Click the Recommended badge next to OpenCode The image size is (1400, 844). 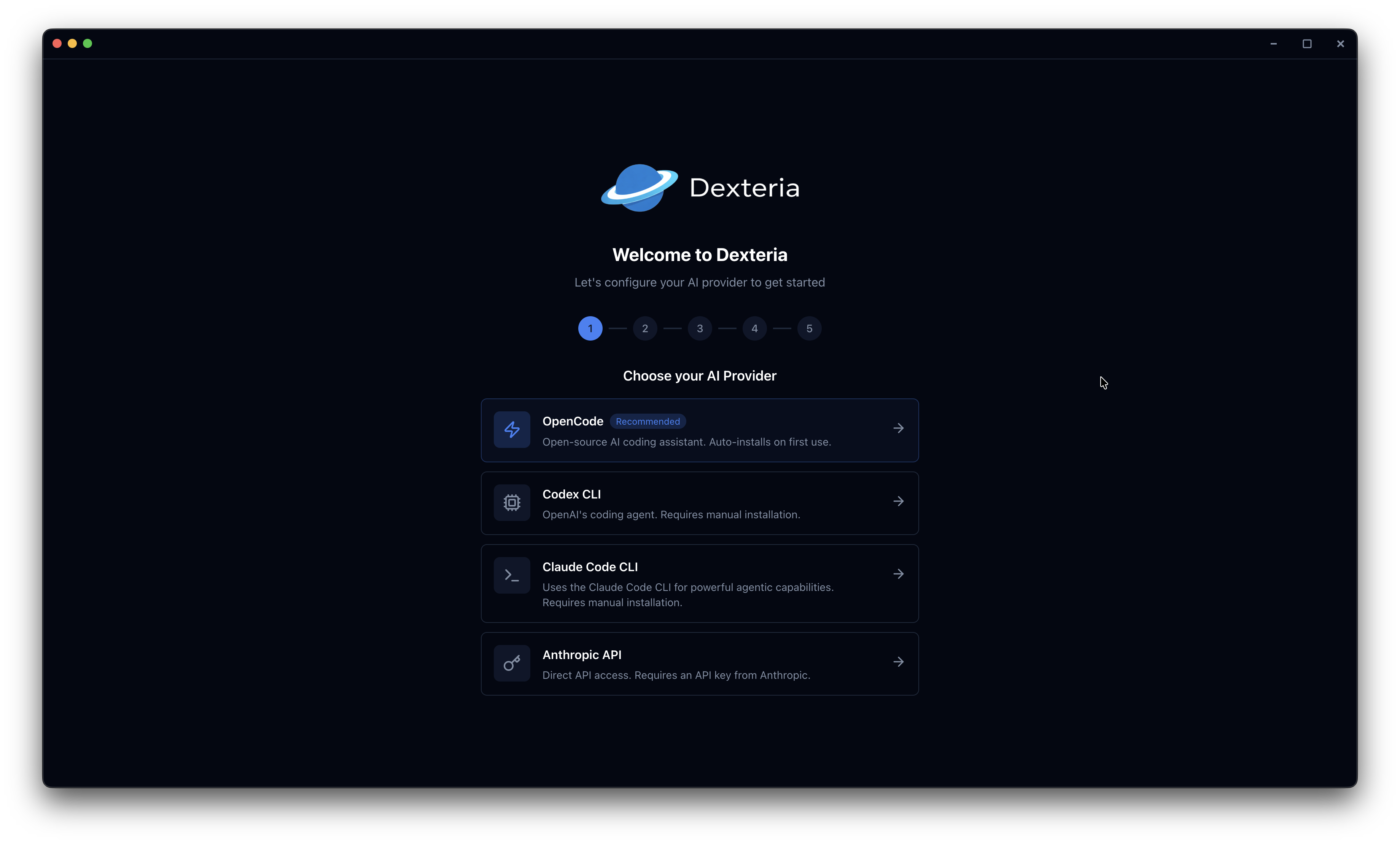[648, 421]
